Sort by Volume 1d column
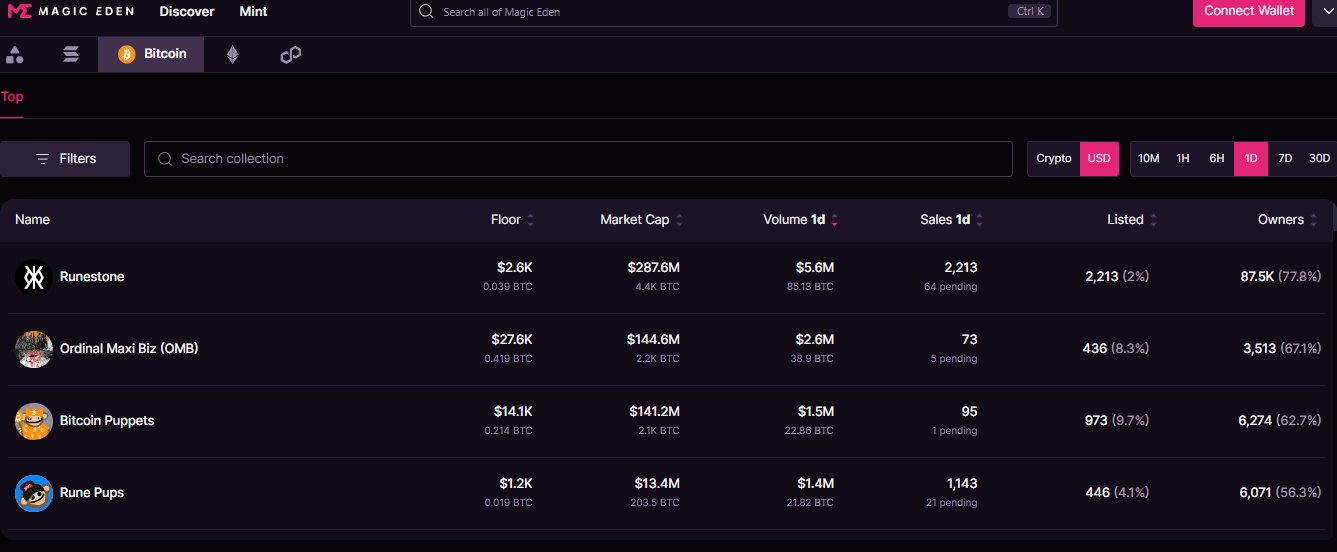The image size is (1337, 552). [x=800, y=219]
